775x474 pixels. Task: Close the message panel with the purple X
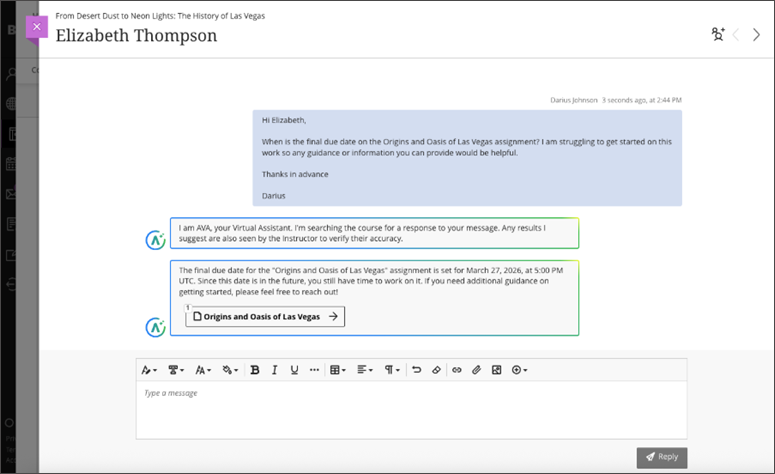tap(36, 27)
